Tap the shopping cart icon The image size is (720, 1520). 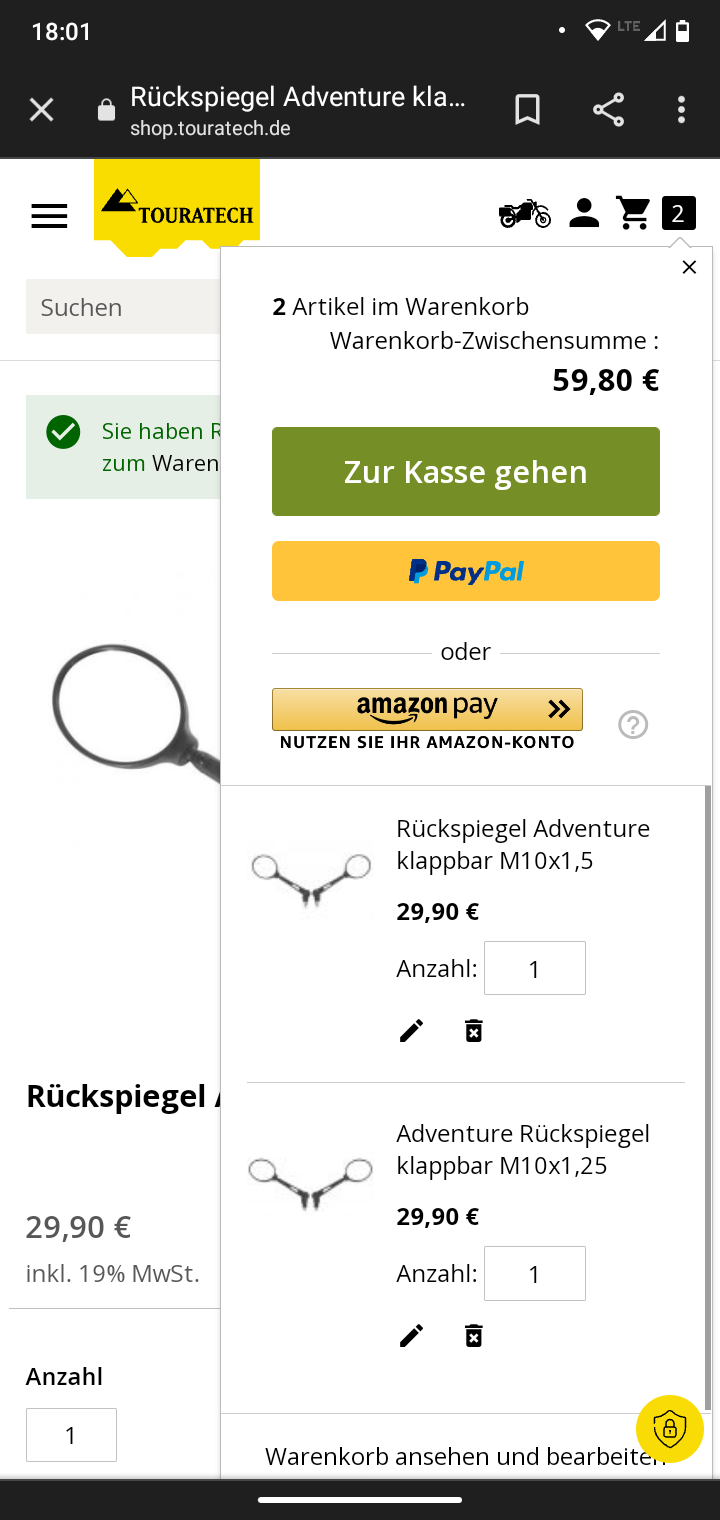(x=633, y=213)
